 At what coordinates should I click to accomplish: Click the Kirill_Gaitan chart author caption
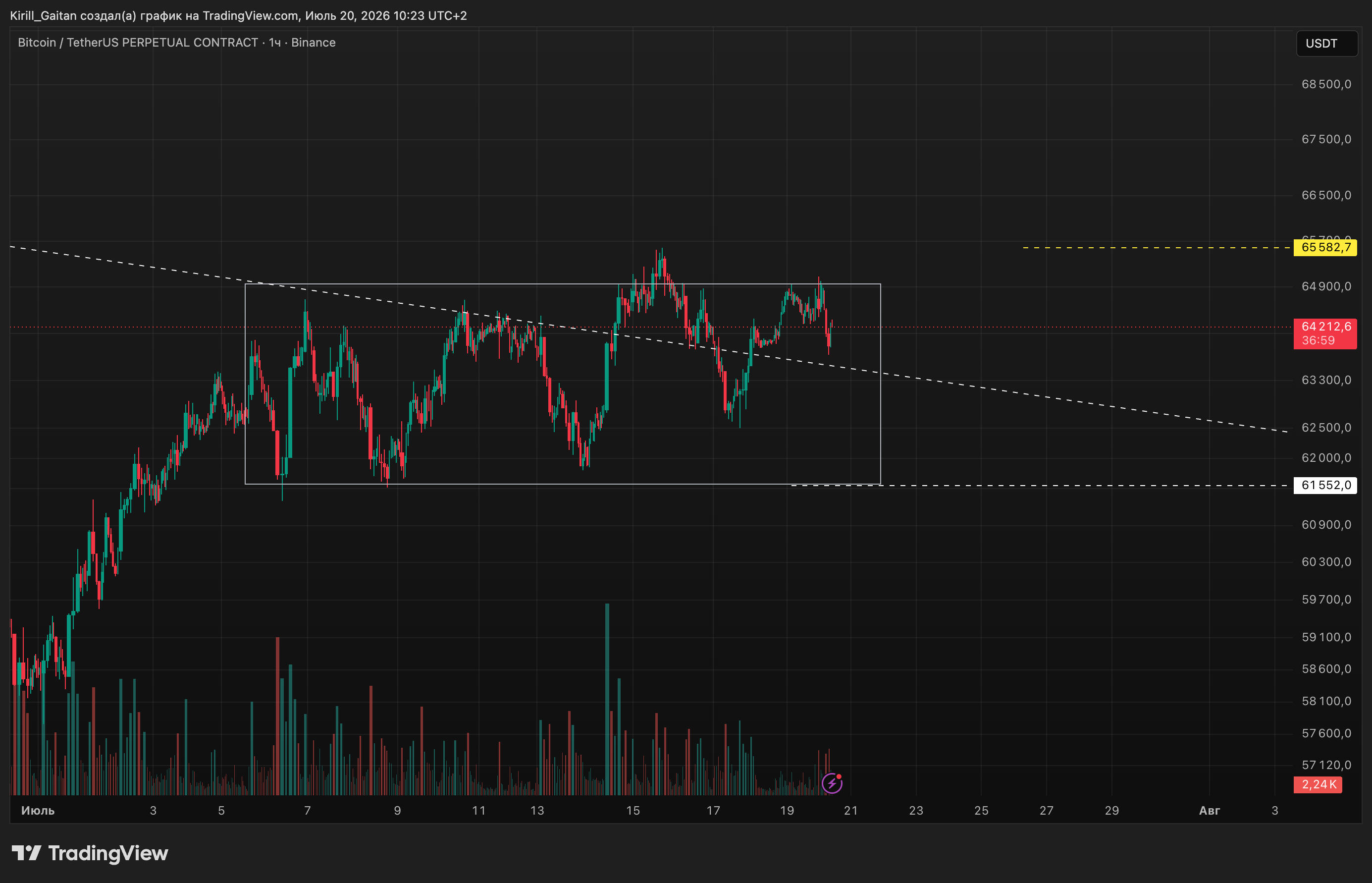238,15
